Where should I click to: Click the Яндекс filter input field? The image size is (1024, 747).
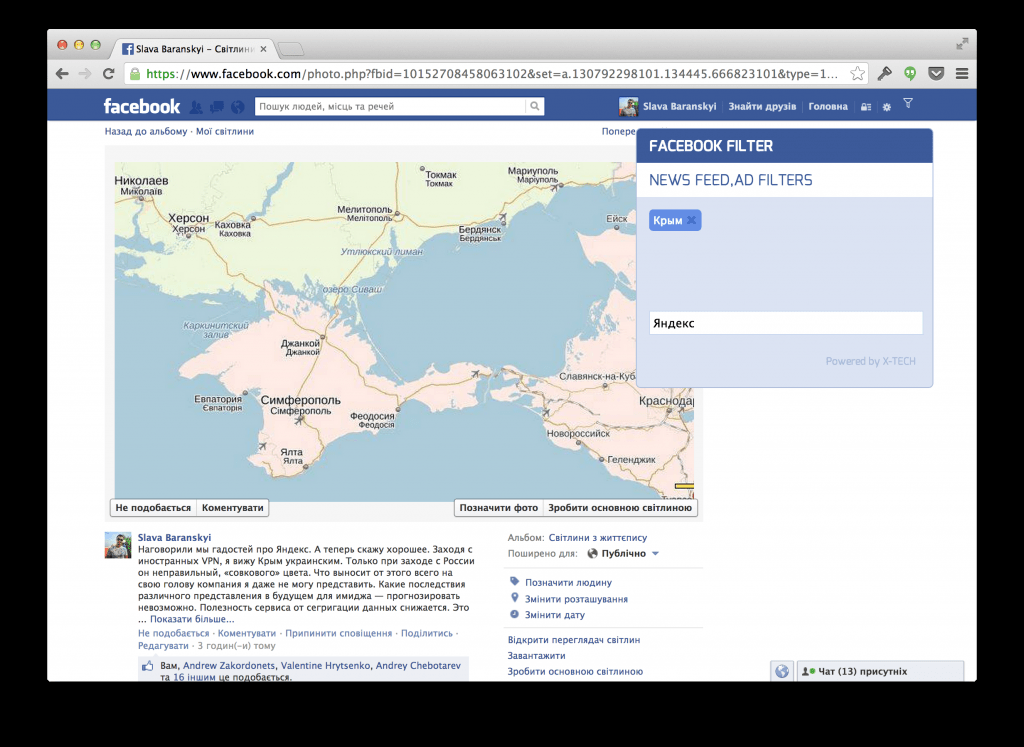coord(785,323)
